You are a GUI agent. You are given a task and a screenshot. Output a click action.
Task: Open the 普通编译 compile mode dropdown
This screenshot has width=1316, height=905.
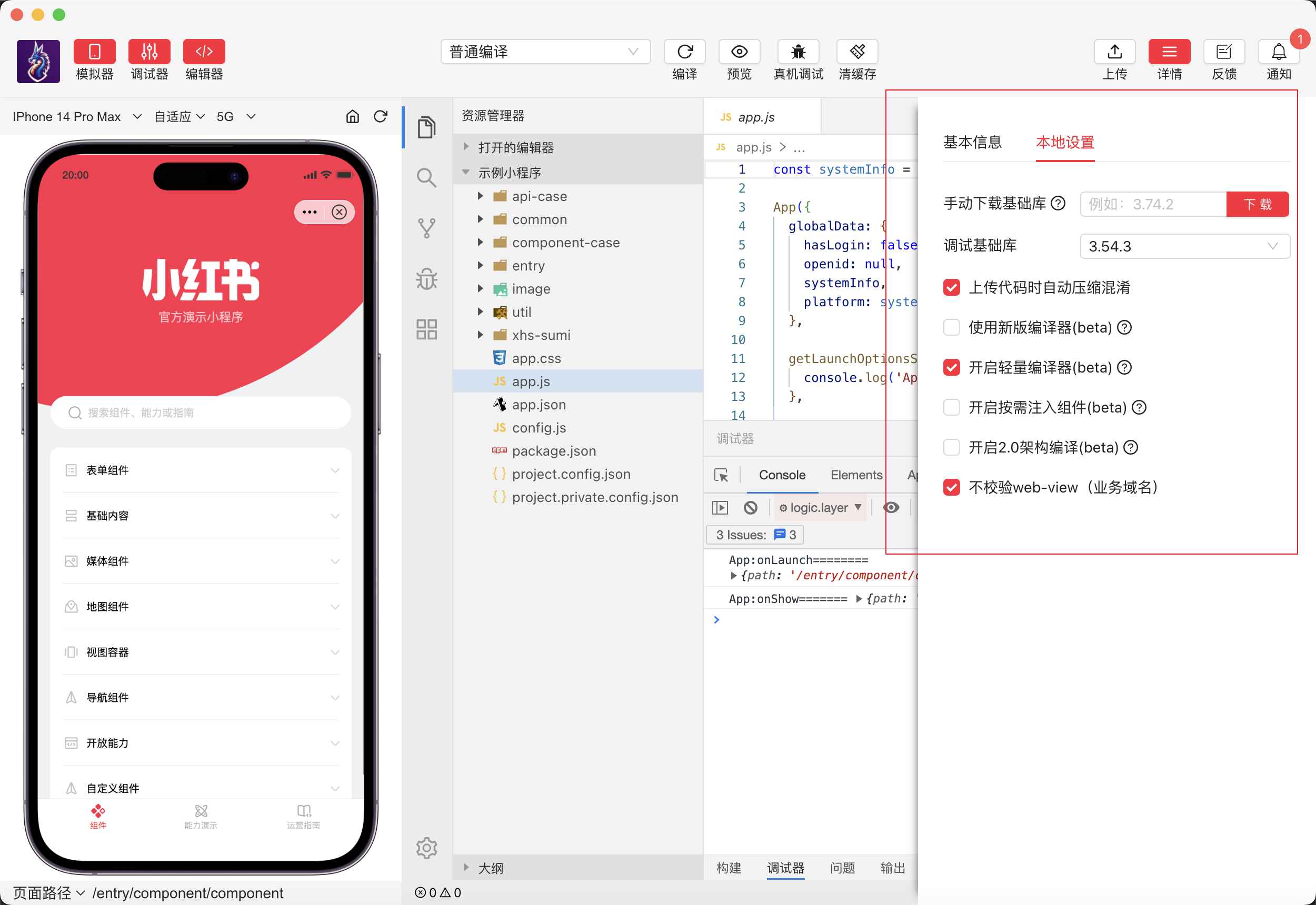click(545, 52)
